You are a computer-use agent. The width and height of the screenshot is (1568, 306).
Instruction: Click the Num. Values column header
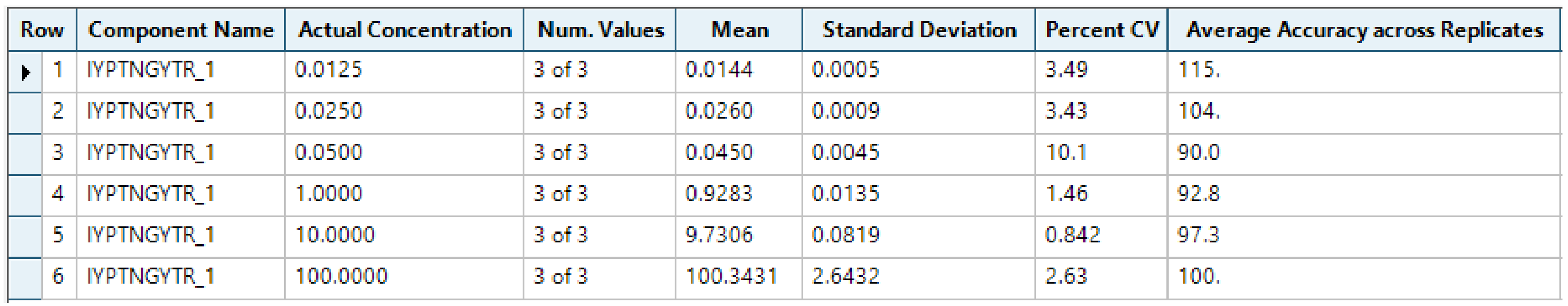point(600,29)
